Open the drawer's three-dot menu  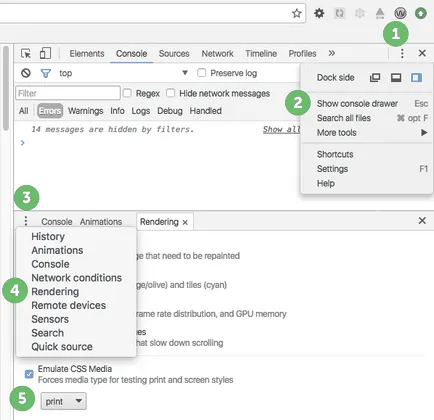point(26,221)
